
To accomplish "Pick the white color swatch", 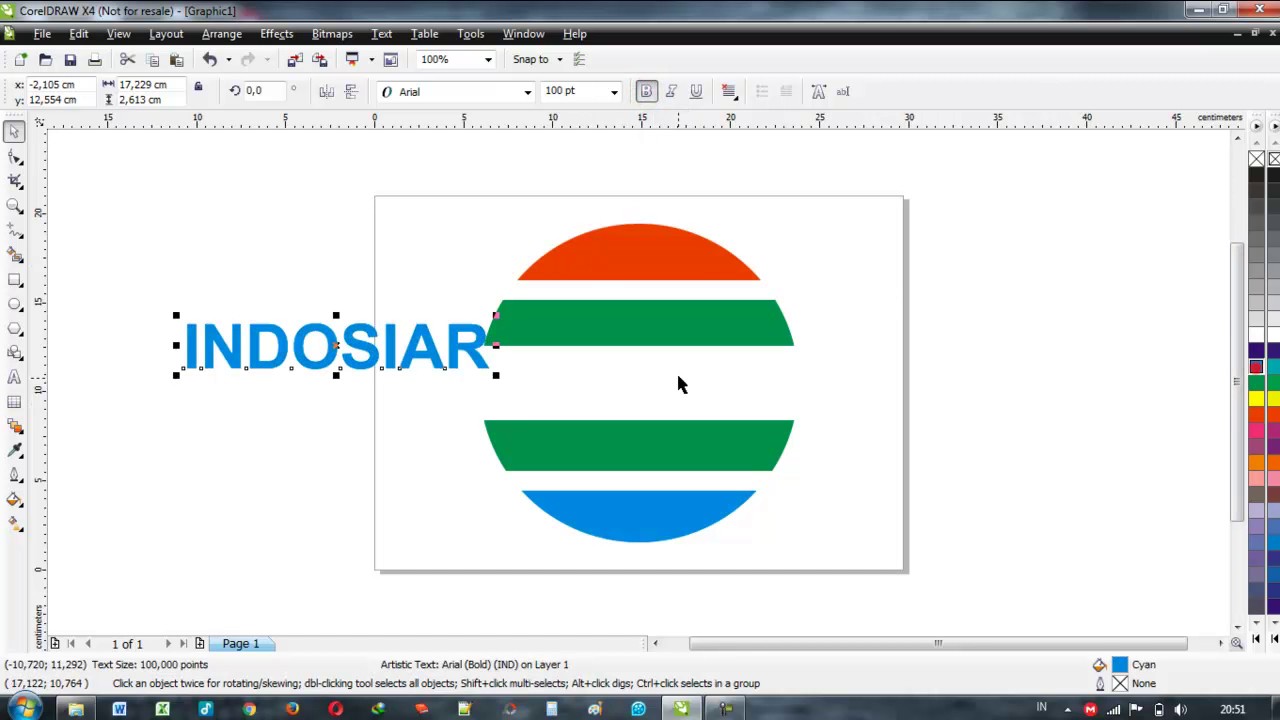I will (x=1256, y=335).
